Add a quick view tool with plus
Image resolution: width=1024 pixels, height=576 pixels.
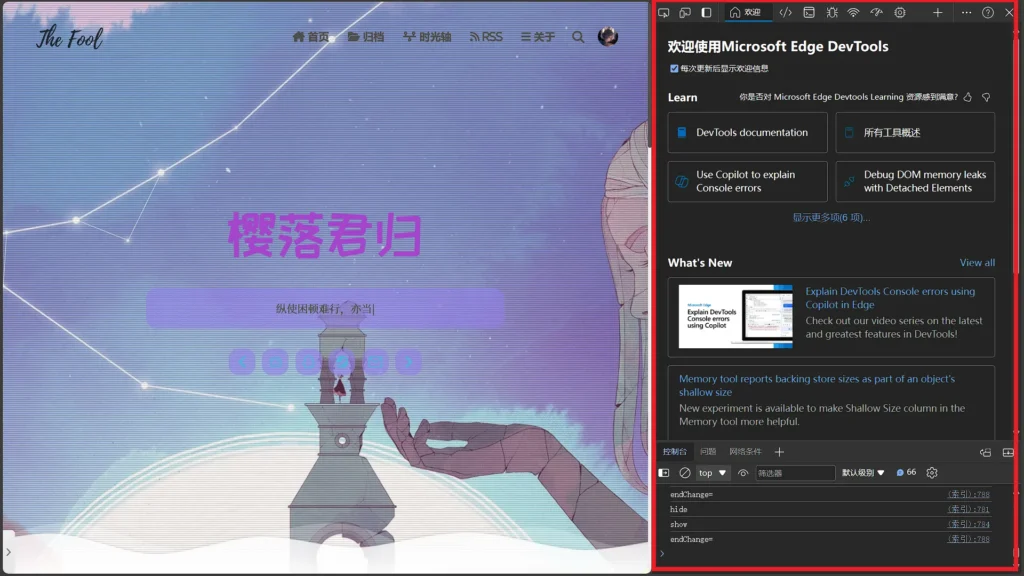[779, 452]
